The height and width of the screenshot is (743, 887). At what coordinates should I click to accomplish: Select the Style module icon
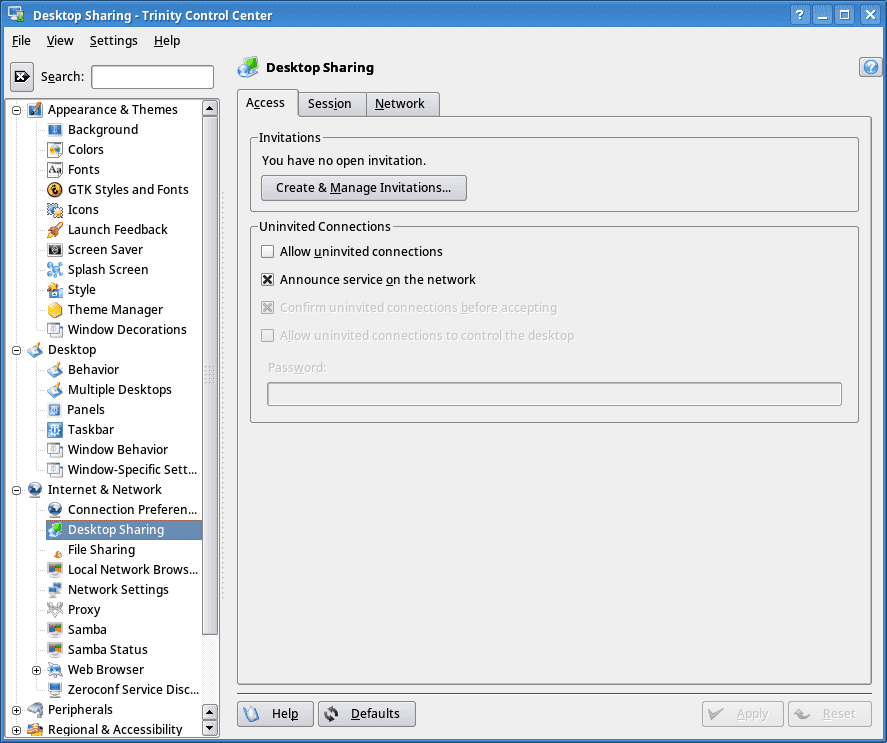click(x=55, y=290)
